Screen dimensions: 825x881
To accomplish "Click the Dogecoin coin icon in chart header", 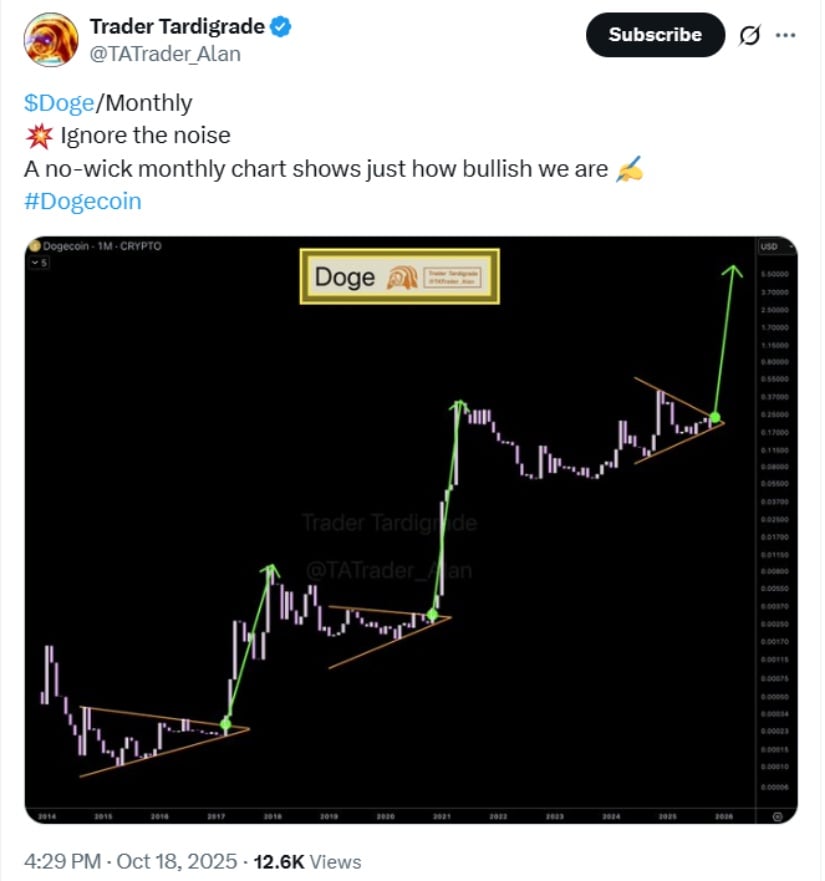I will point(34,246).
